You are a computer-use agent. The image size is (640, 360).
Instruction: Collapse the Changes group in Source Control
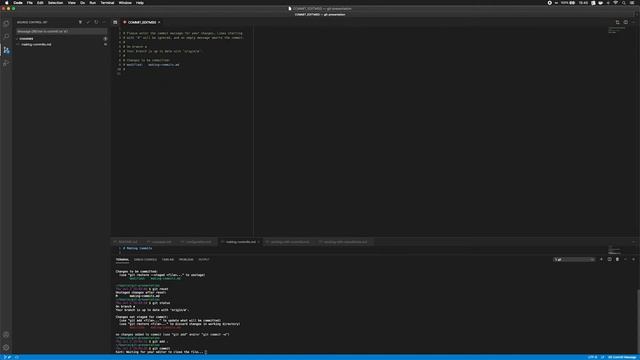26,39
